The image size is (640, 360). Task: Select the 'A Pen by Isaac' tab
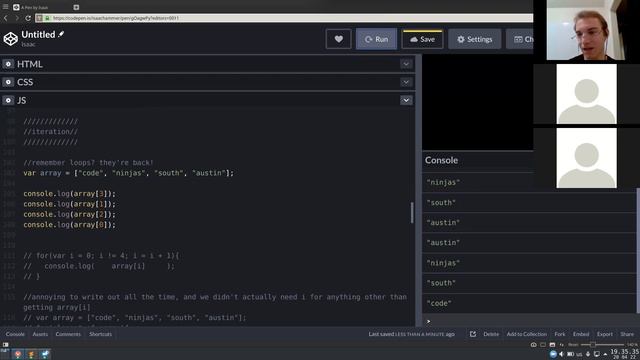tap(41, 7)
